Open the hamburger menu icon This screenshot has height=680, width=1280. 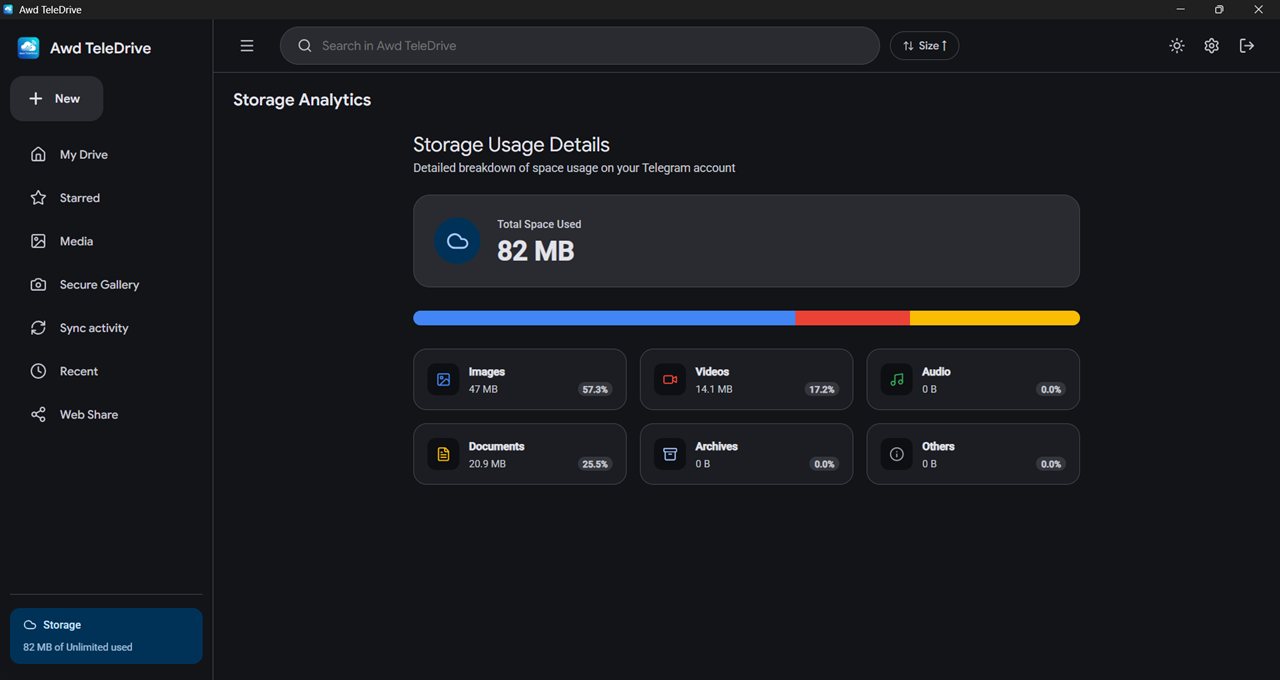(x=247, y=45)
